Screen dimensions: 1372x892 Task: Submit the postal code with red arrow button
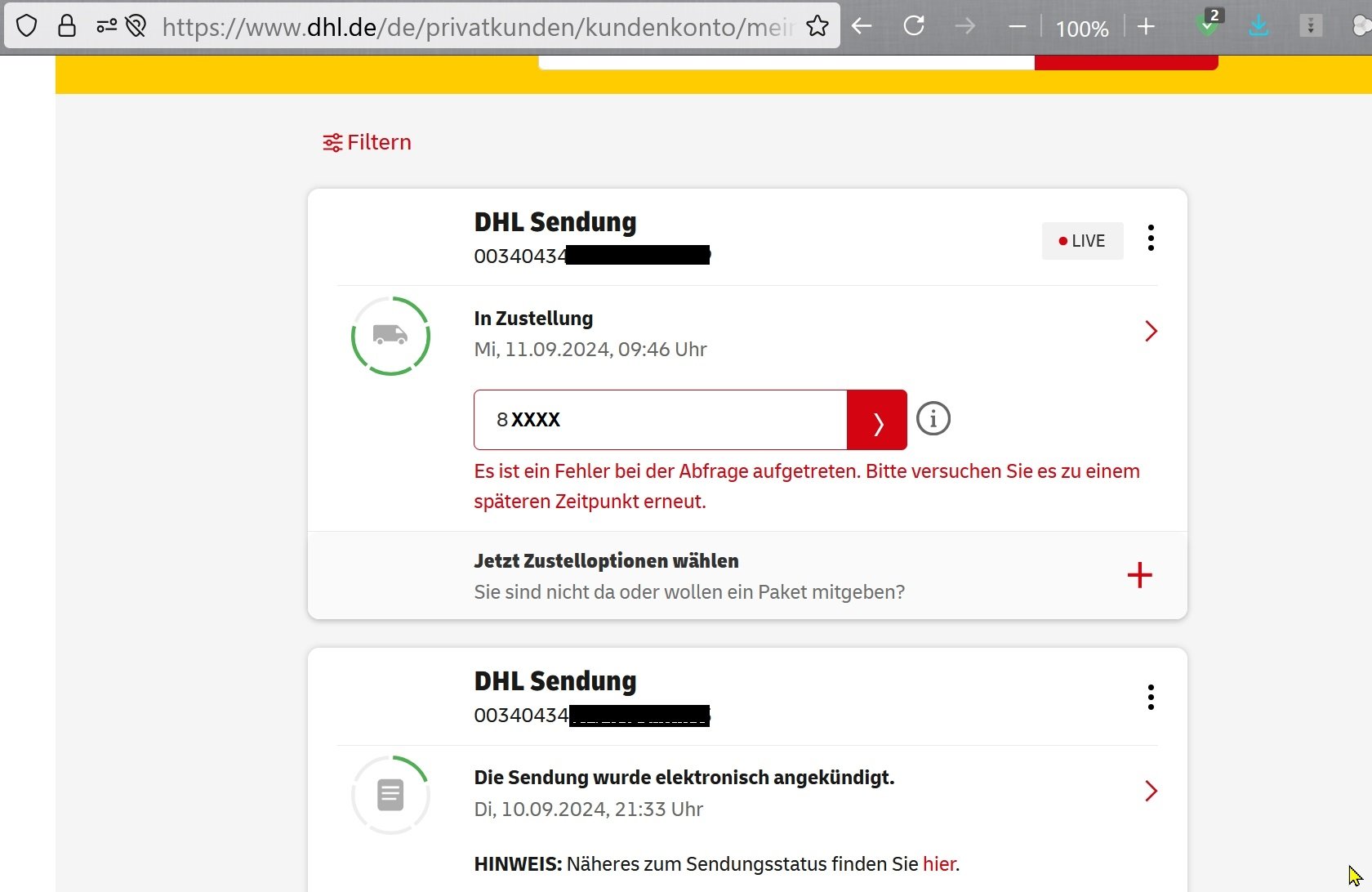tap(876, 420)
